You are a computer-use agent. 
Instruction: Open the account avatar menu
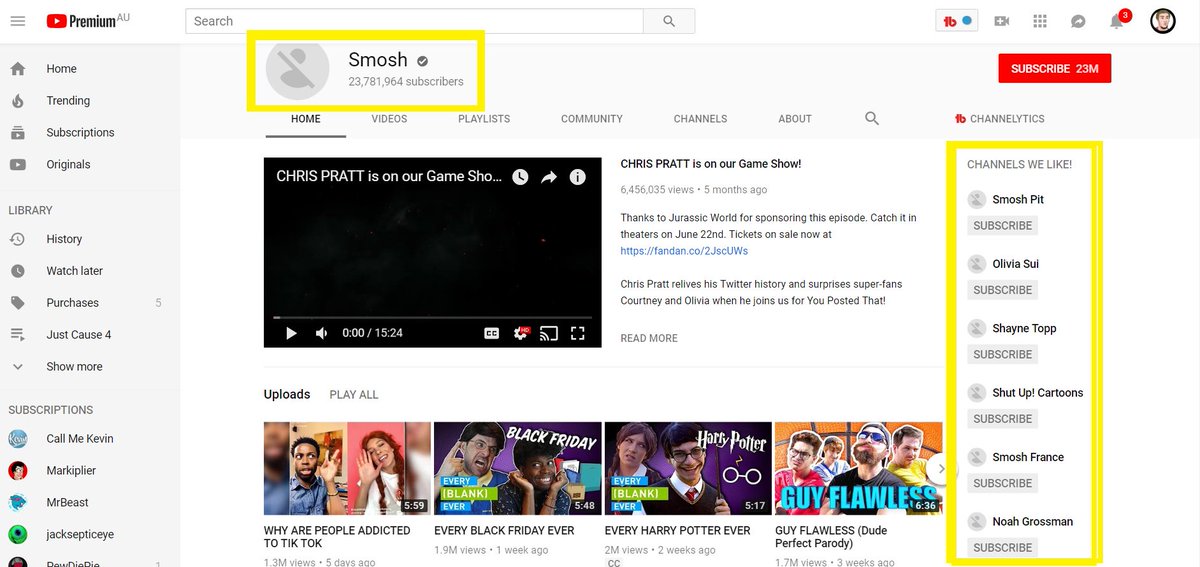pyautogui.click(x=1163, y=21)
